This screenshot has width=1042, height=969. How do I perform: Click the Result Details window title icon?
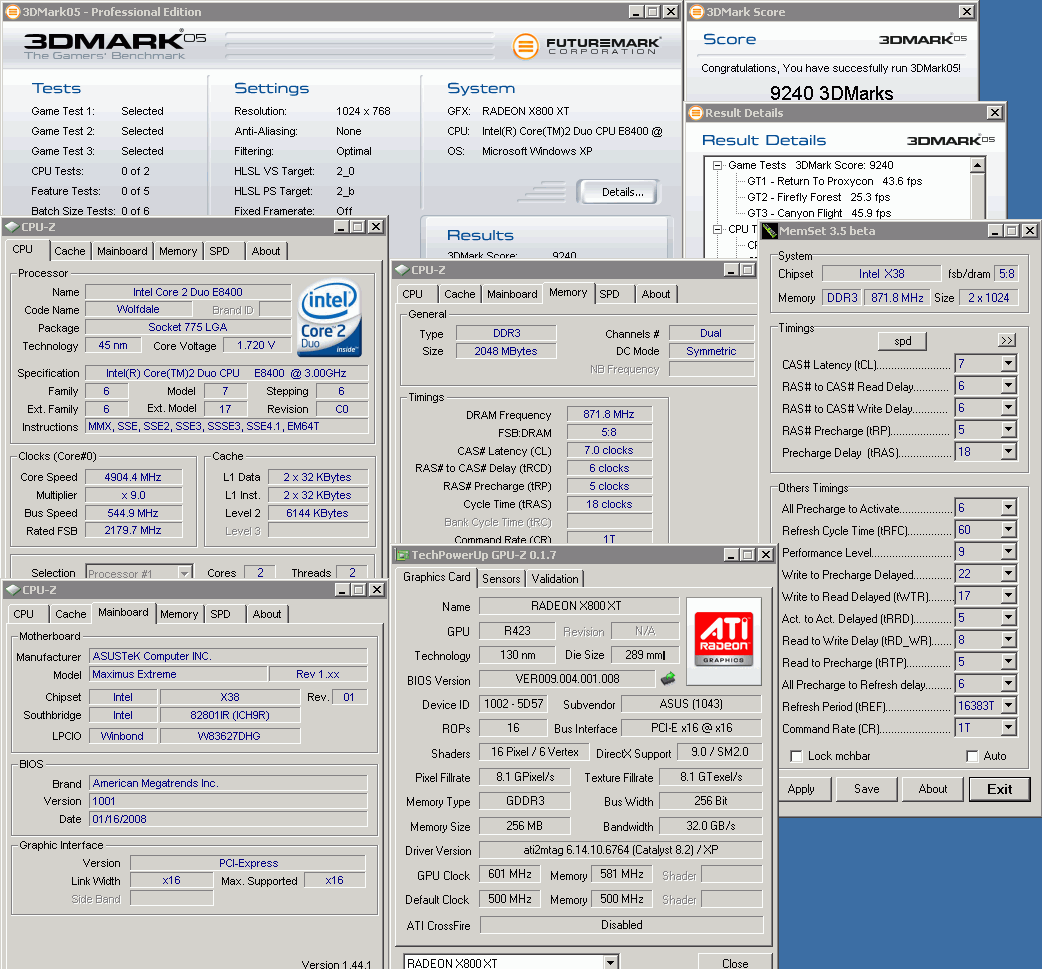tap(696, 113)
